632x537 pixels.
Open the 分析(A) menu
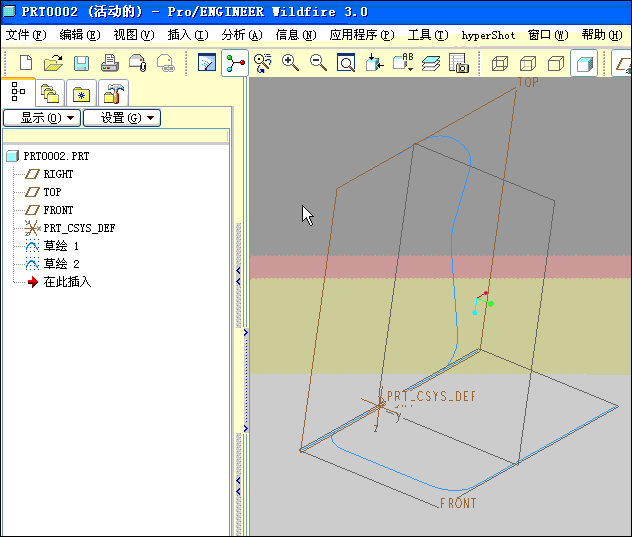click(x=242, y=35)
